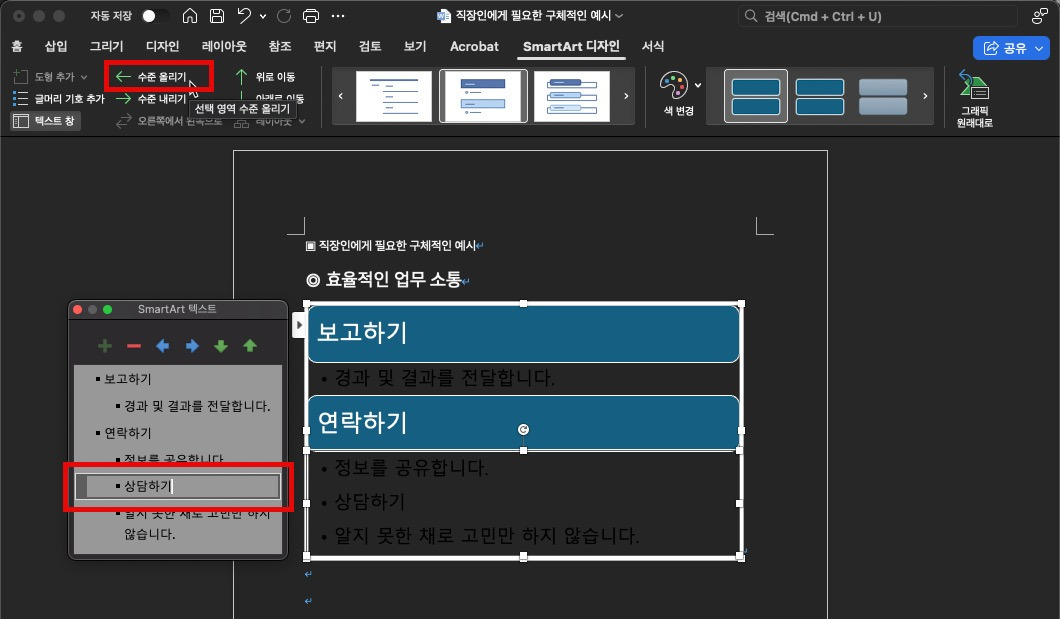1060x619 pixels.
Task: Click the Redo icon
Action: click(284, 16)
